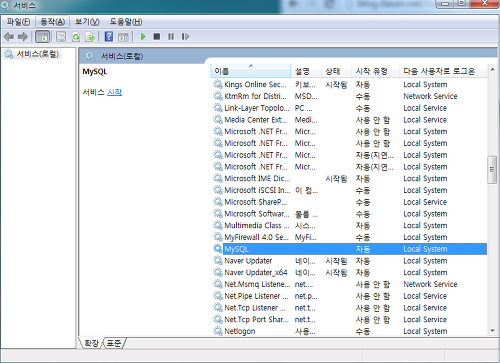Viewport: 500px width, 363px height.
Task: Open the properties toolbar icon
Action: coord(61,37)
